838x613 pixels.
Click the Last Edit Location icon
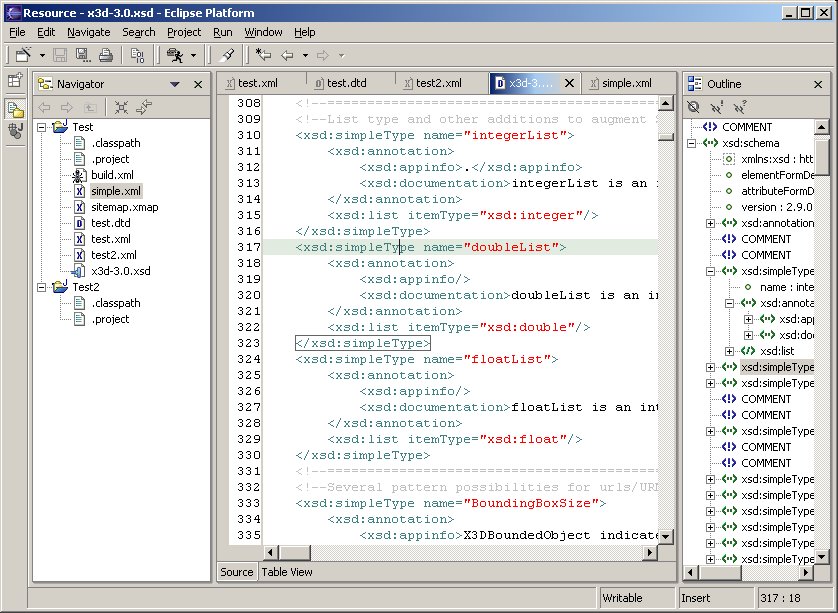263,55
